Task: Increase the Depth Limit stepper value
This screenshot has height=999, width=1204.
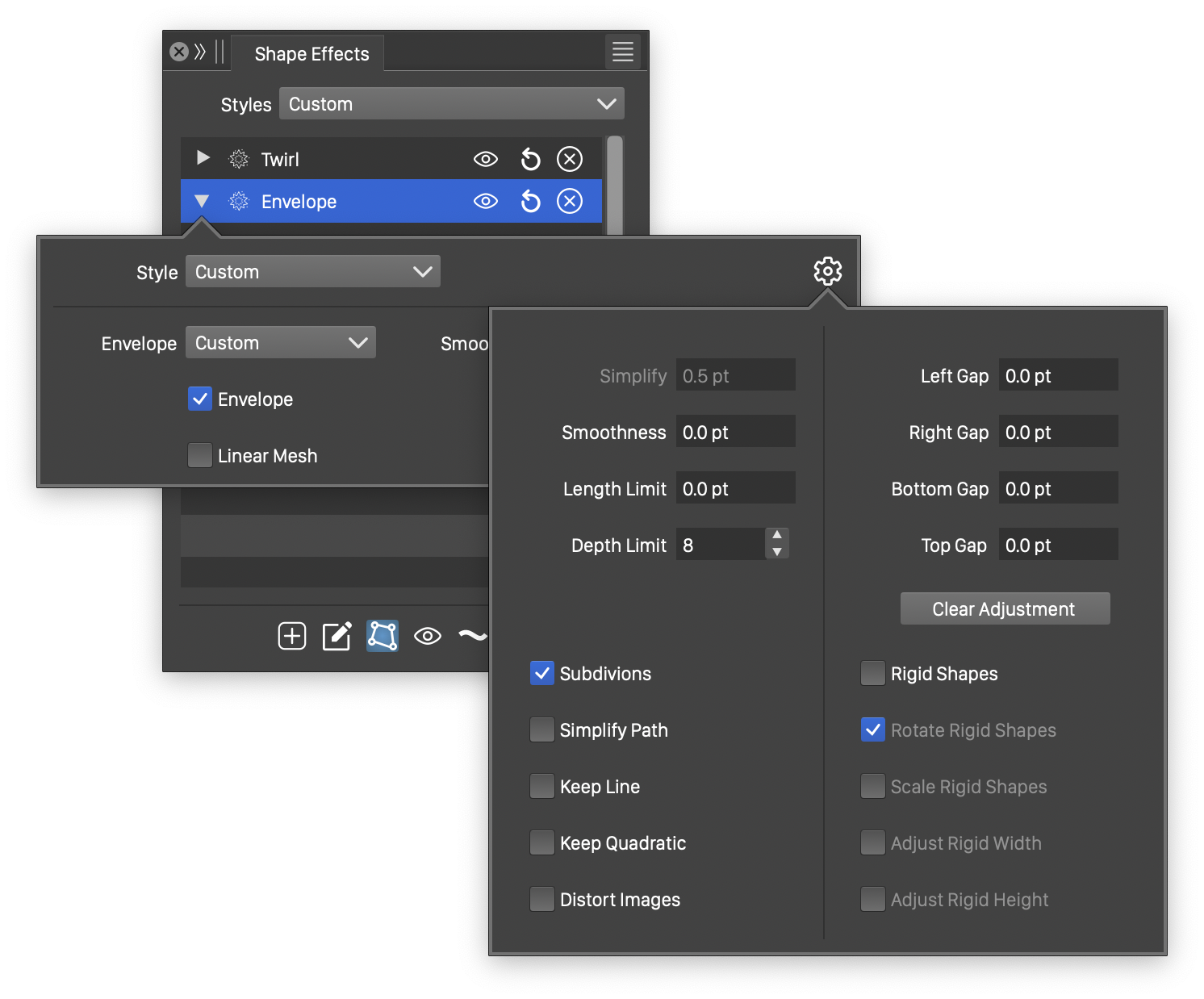Action: (777, 535)
